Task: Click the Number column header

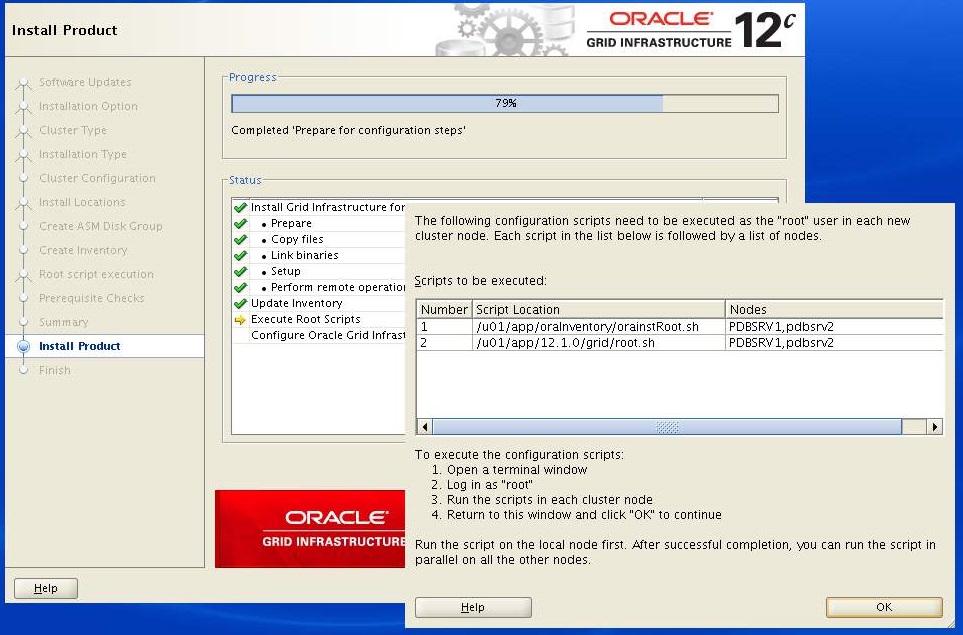Action: click(x=445, y=310)
